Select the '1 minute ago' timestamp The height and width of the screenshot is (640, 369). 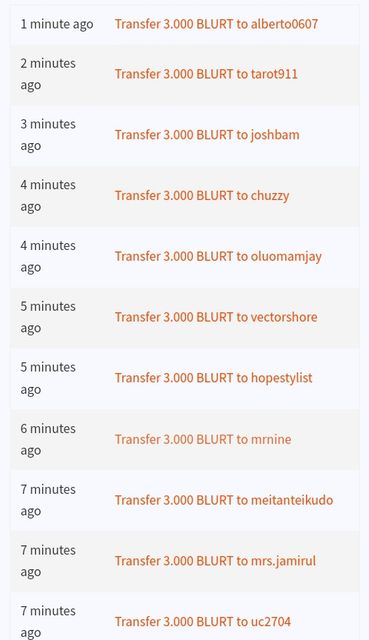tap(57, 24)
